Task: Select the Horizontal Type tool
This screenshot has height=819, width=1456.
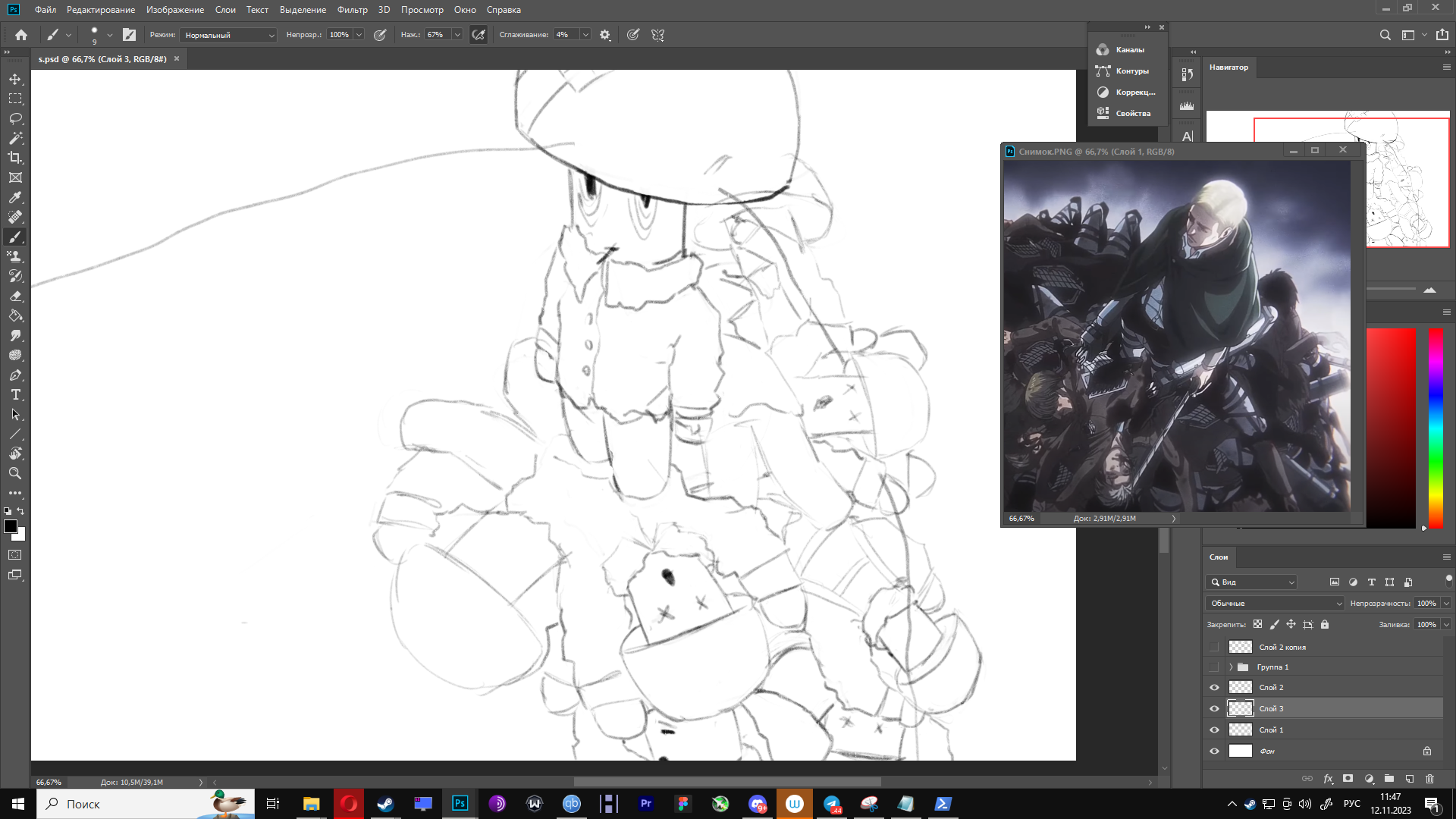Action: (15, 394)
